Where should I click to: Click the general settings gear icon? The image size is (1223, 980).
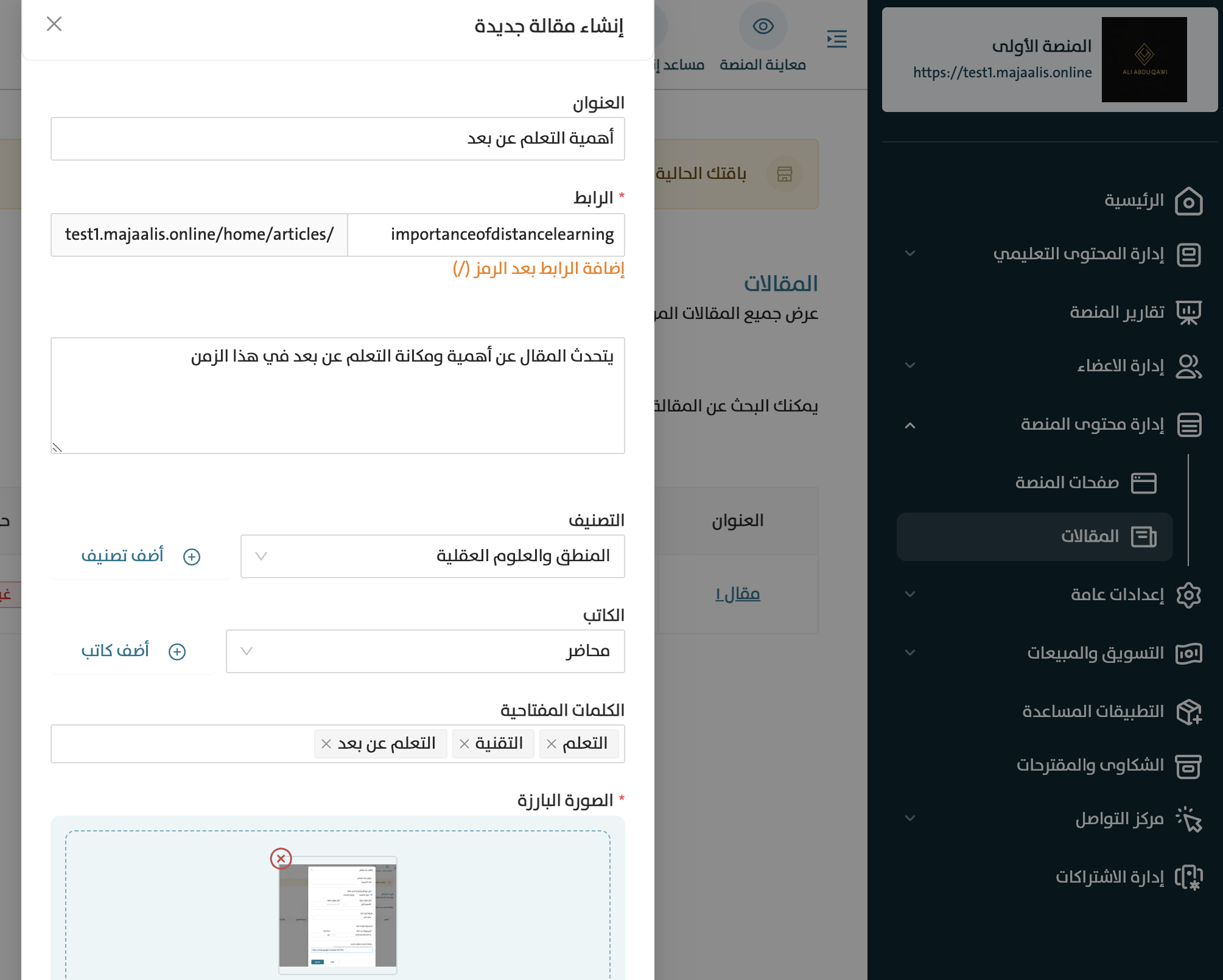click(x=1188, y=595)
